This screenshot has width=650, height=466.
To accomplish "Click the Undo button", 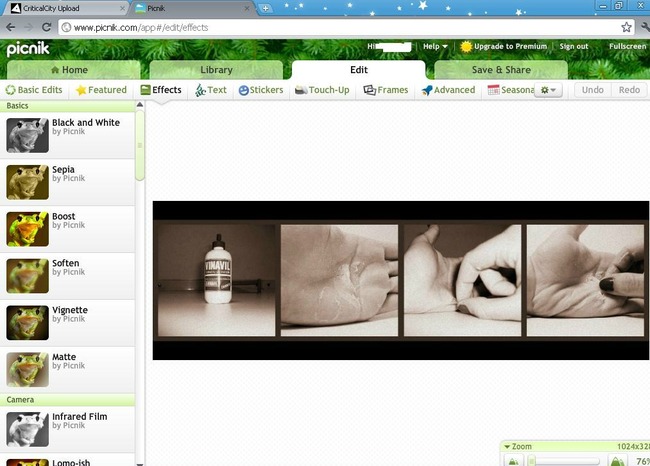I will click(592, 90).
